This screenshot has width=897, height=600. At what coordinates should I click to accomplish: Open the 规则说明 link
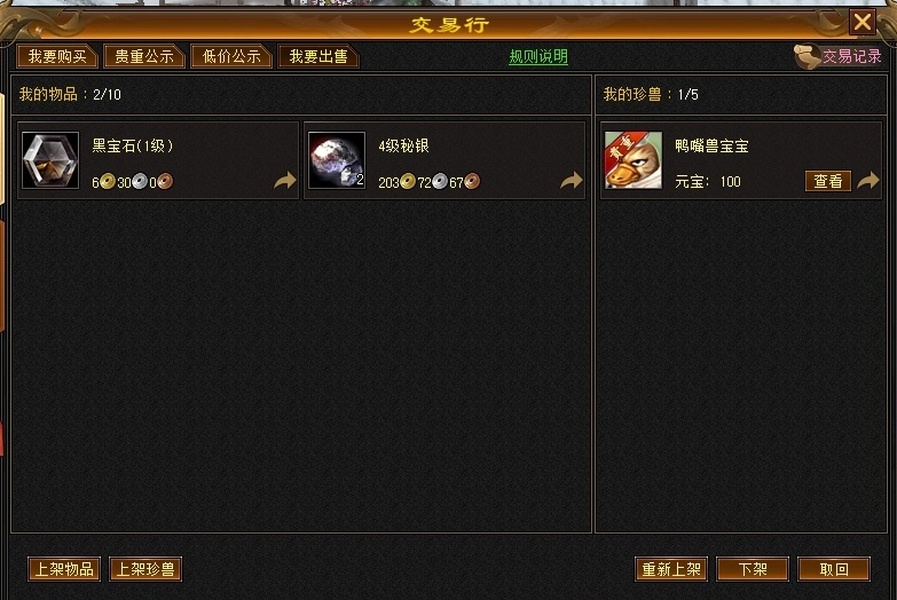click(x=538, y=57)
